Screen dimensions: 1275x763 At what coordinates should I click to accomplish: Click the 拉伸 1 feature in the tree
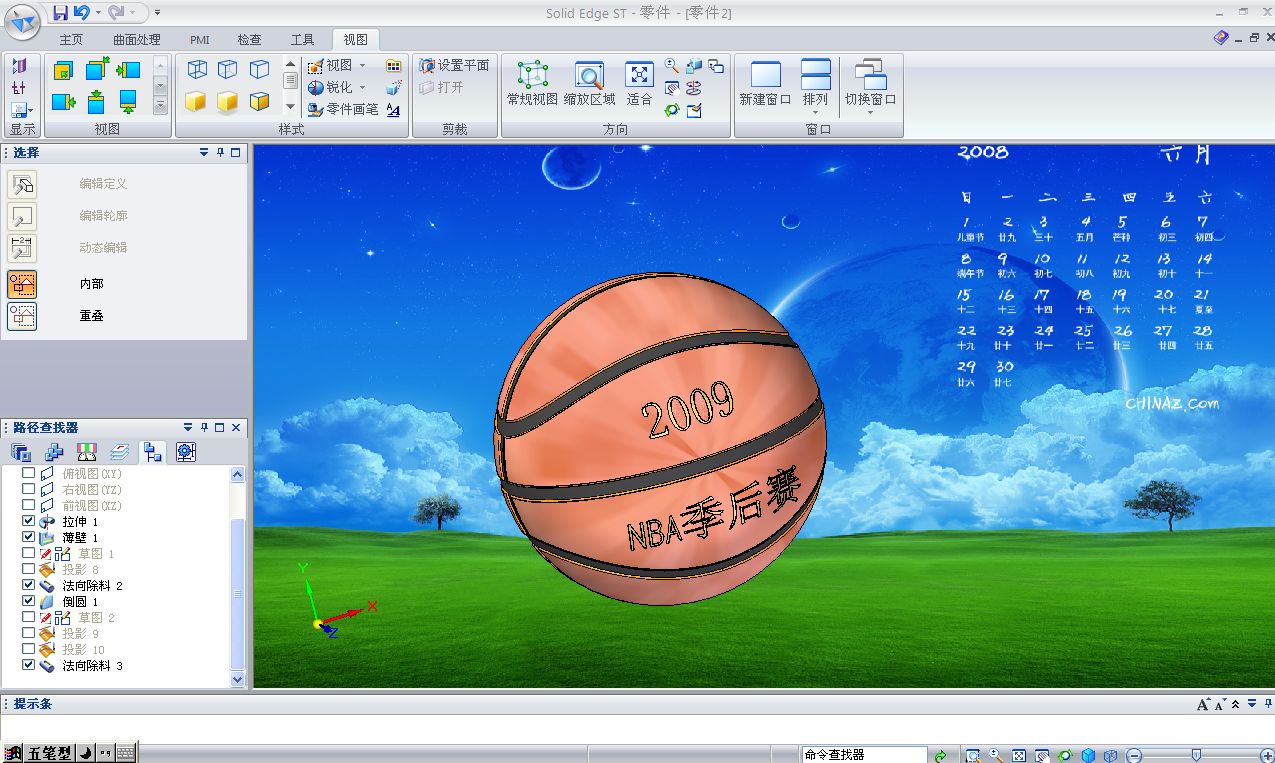(x=81, y=522)
